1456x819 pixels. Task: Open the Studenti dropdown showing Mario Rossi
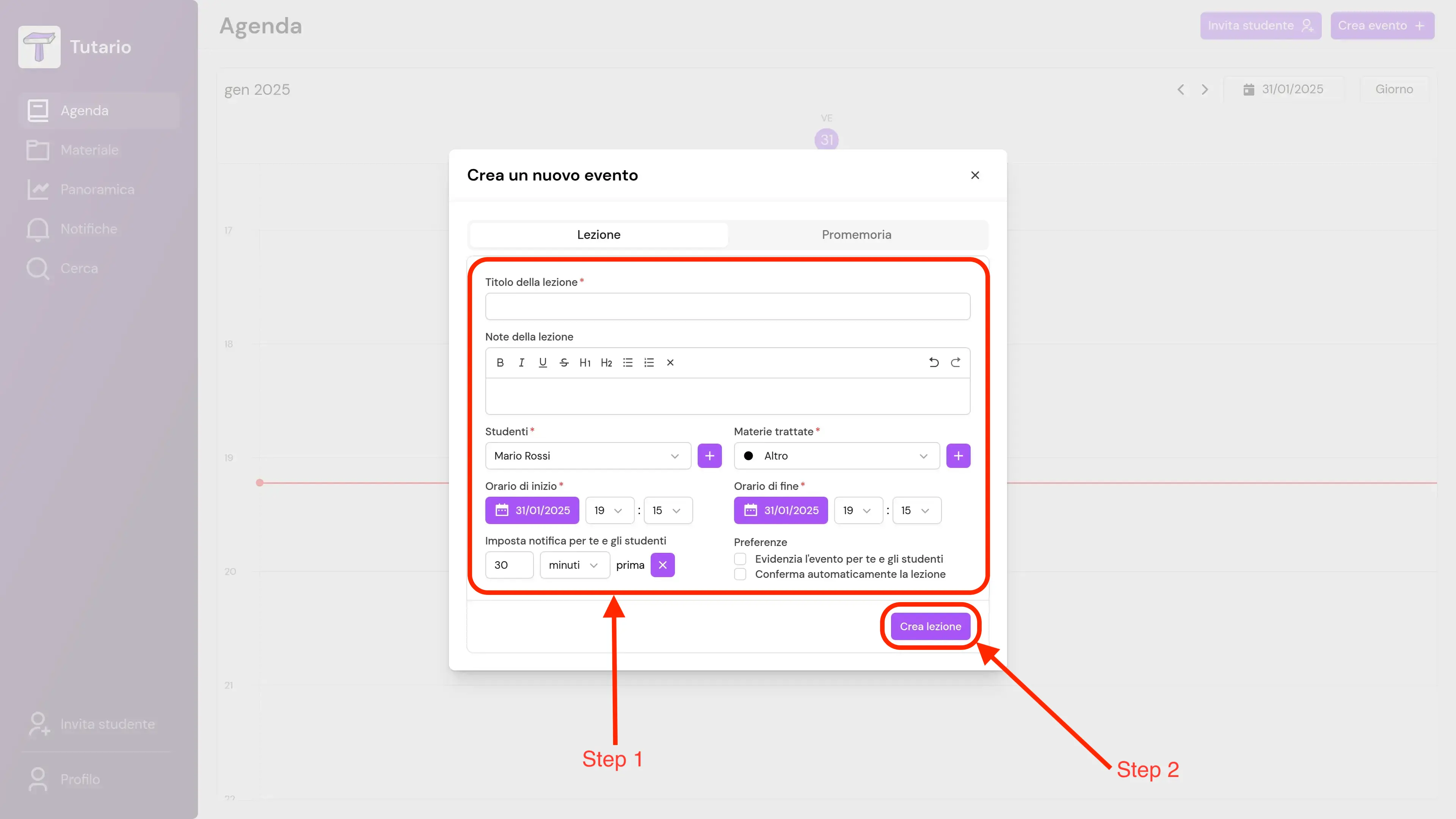tap(587, 455)
